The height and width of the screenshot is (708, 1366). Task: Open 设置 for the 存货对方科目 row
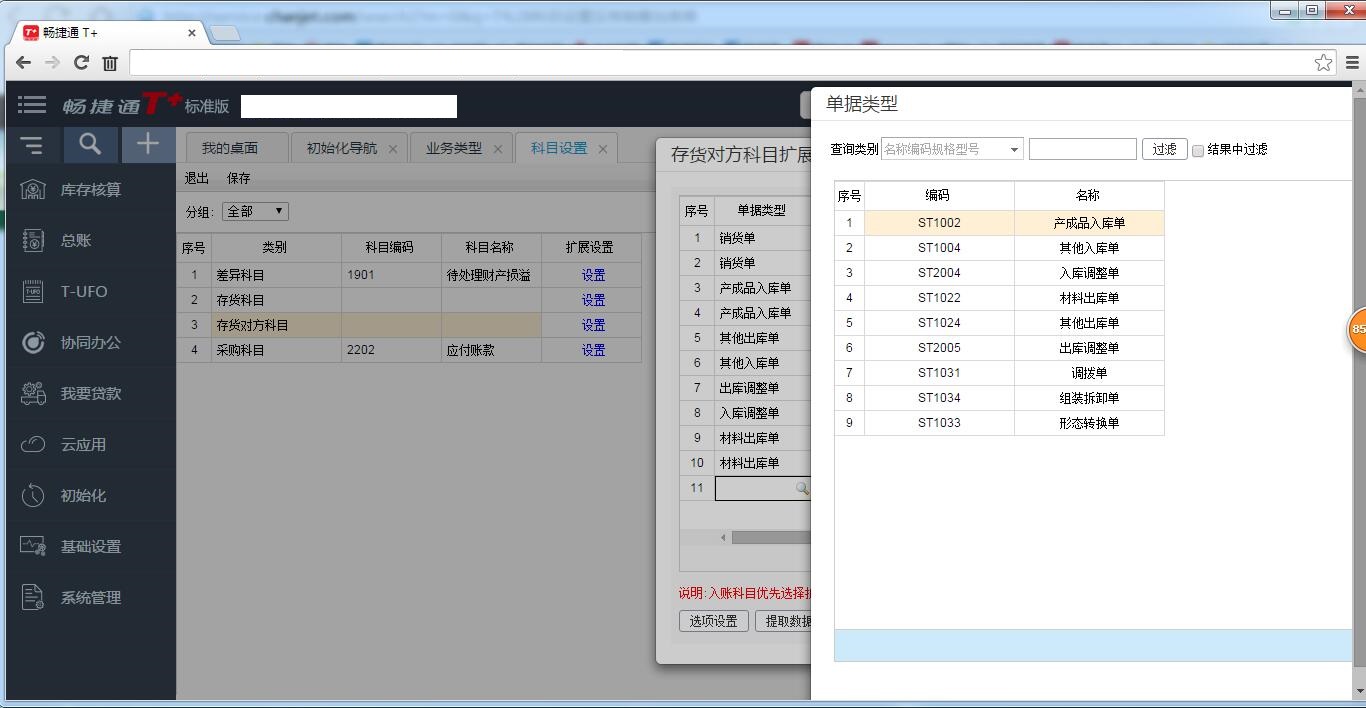point(593,324)
